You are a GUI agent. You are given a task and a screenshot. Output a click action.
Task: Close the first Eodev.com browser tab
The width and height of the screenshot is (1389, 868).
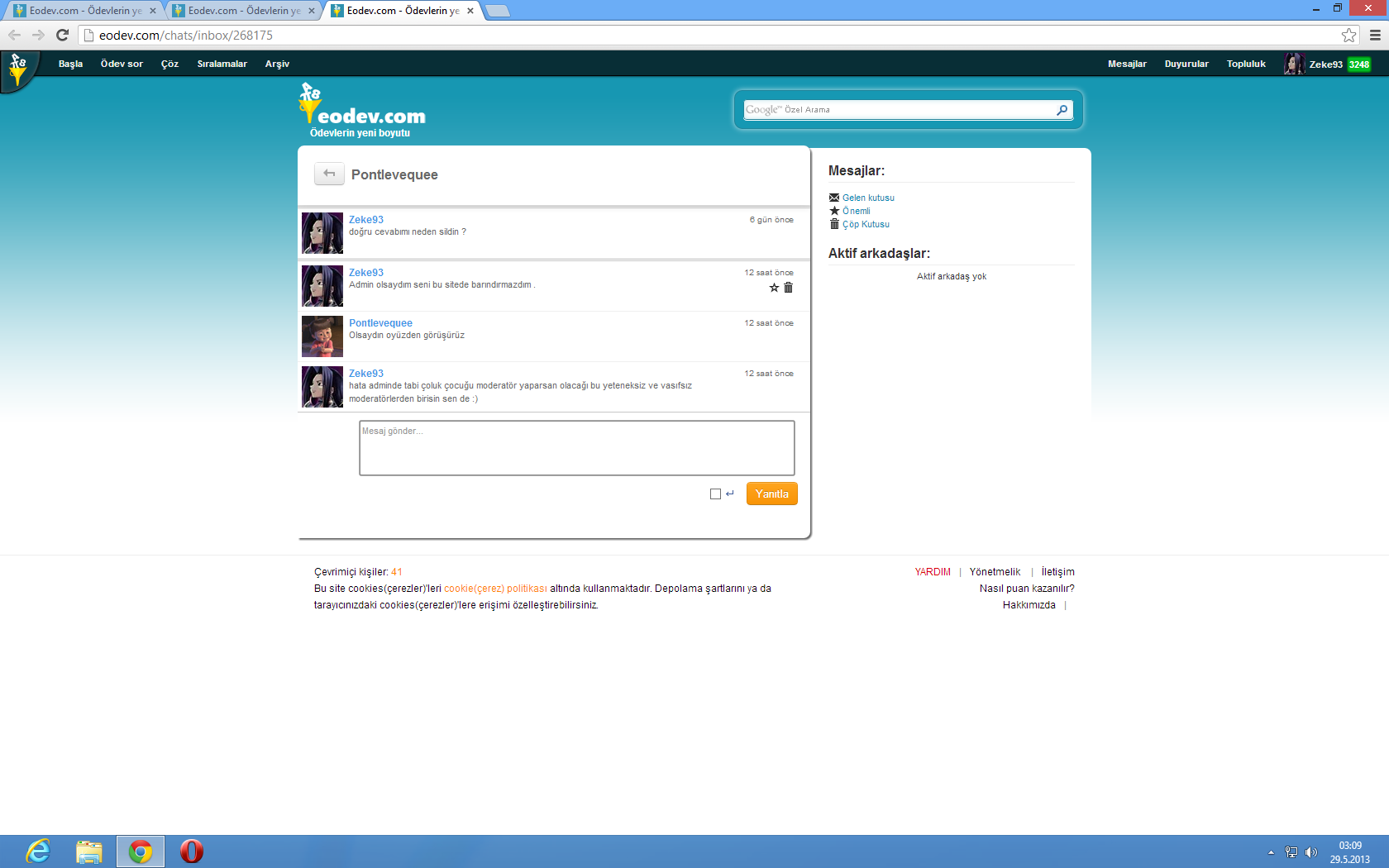[x=153, y=11]
